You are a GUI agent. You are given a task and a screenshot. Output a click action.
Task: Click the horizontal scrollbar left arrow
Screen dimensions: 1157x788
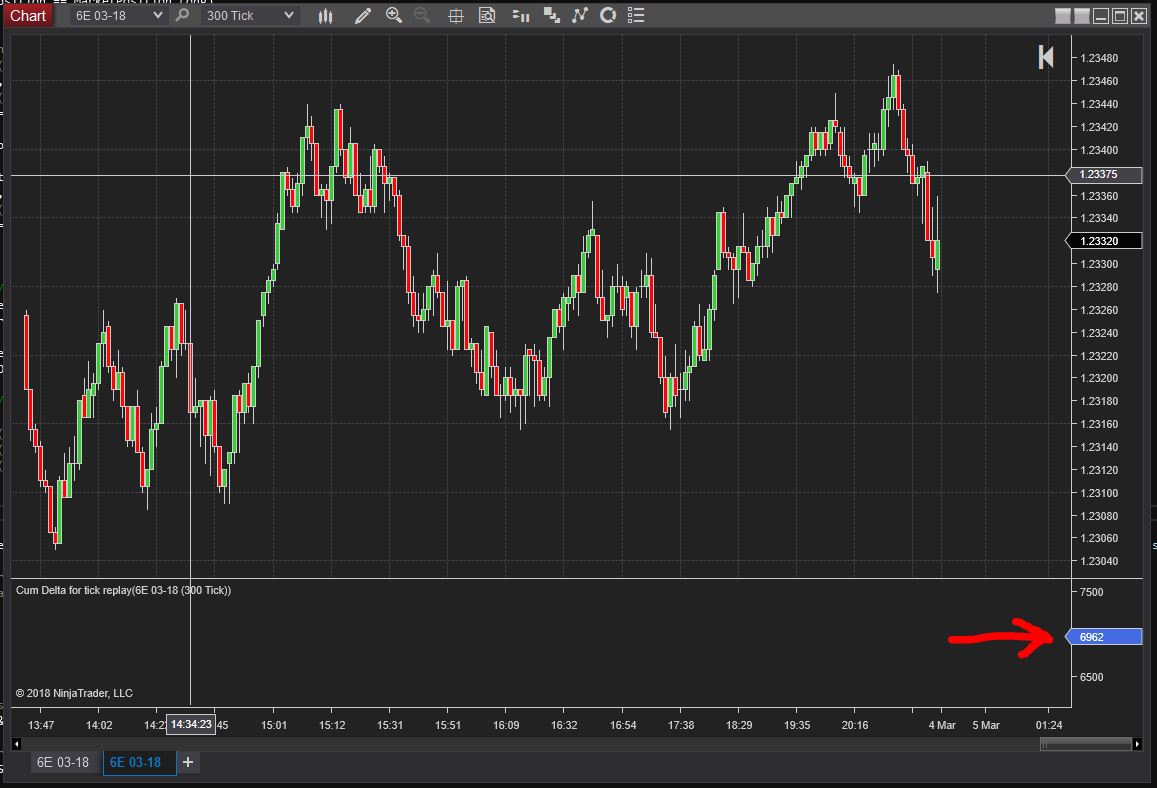(16, 744)
